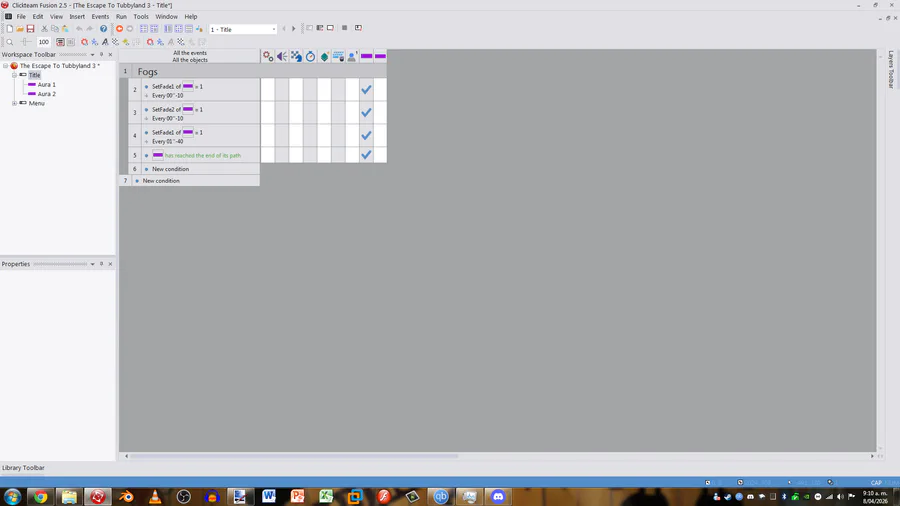Click the Run Frame icon

point(331,28)
